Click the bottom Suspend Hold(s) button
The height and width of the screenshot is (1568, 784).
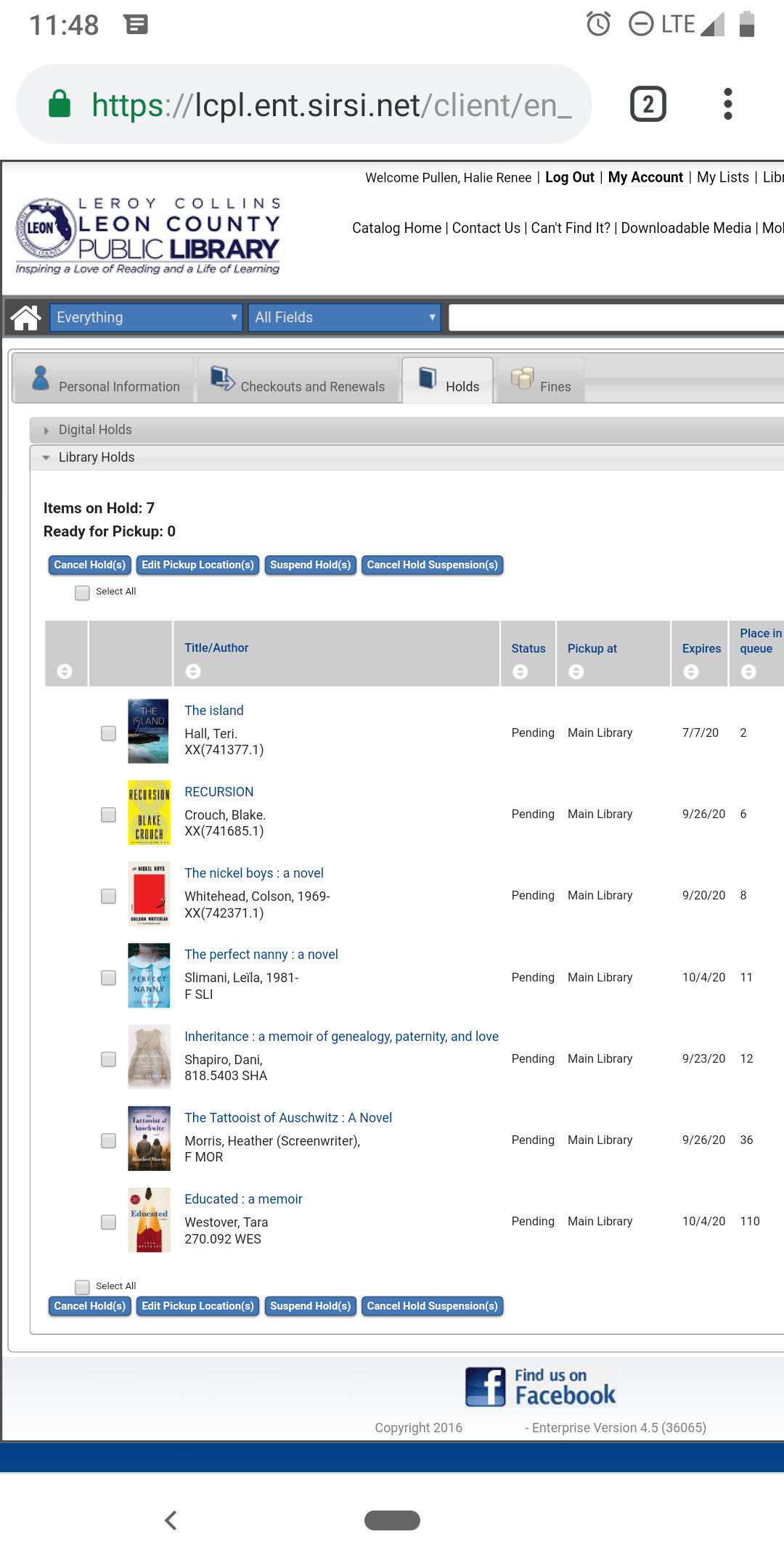pos(311,1306)
